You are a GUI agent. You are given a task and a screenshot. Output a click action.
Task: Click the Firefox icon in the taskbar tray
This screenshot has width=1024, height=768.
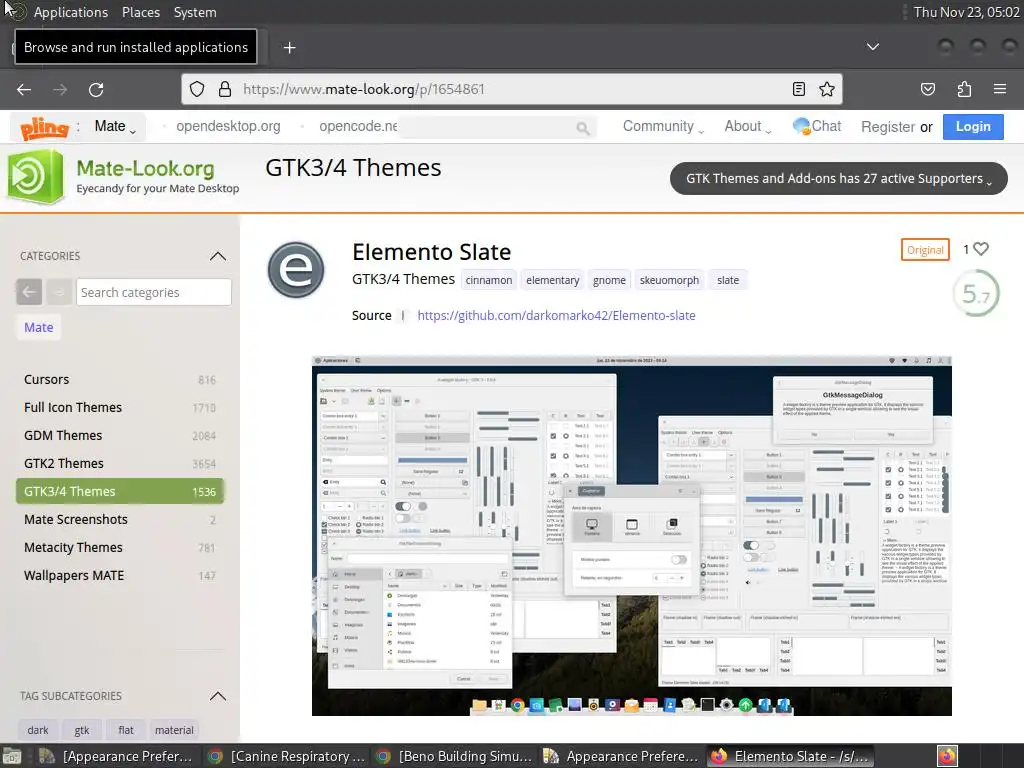pos(947,756)
